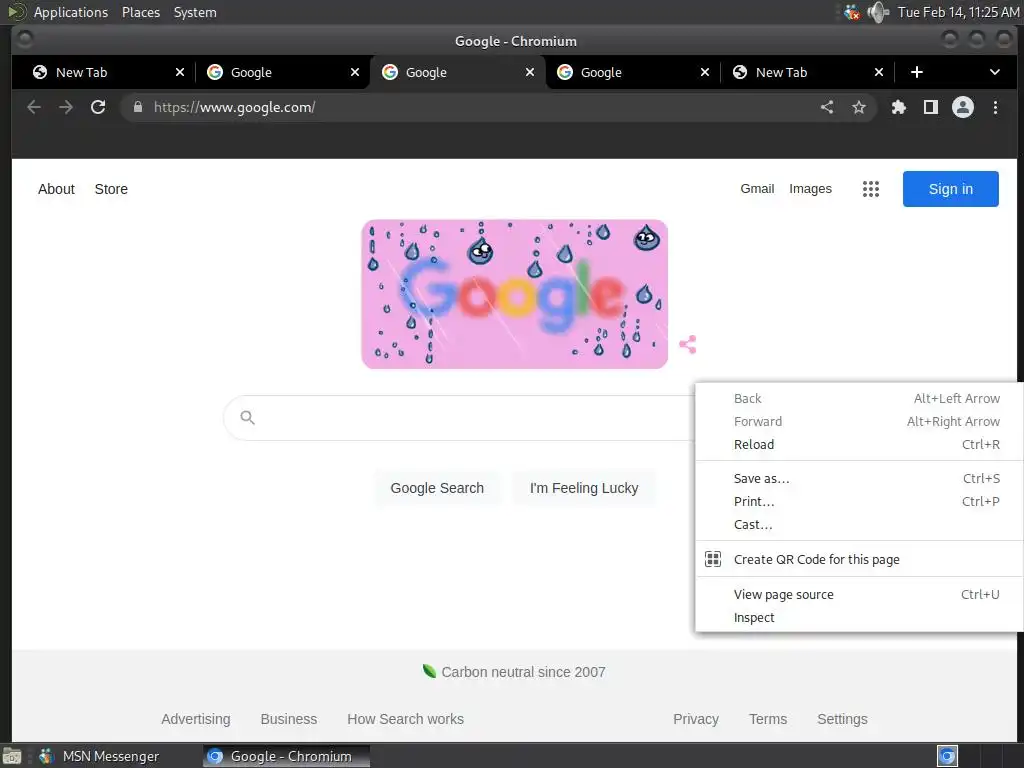Click the show desktop icon in taskbar

pos(12,756)
